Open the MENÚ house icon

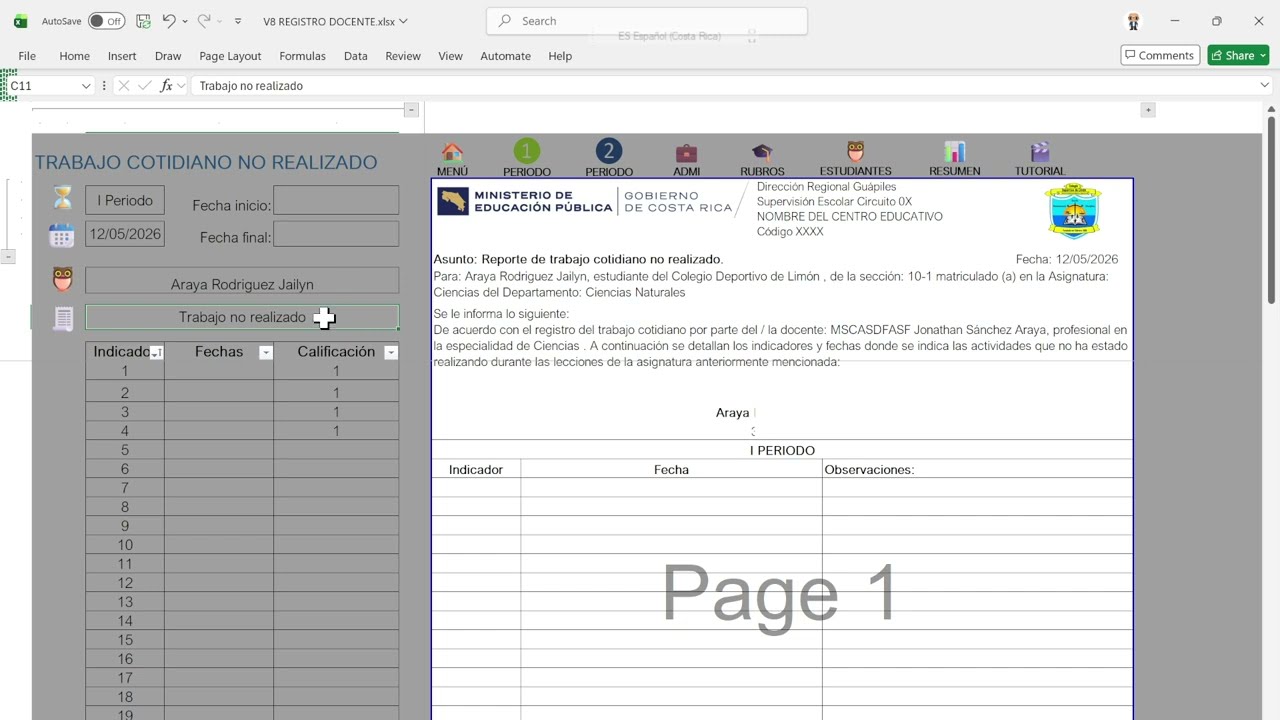click(452, 152)
